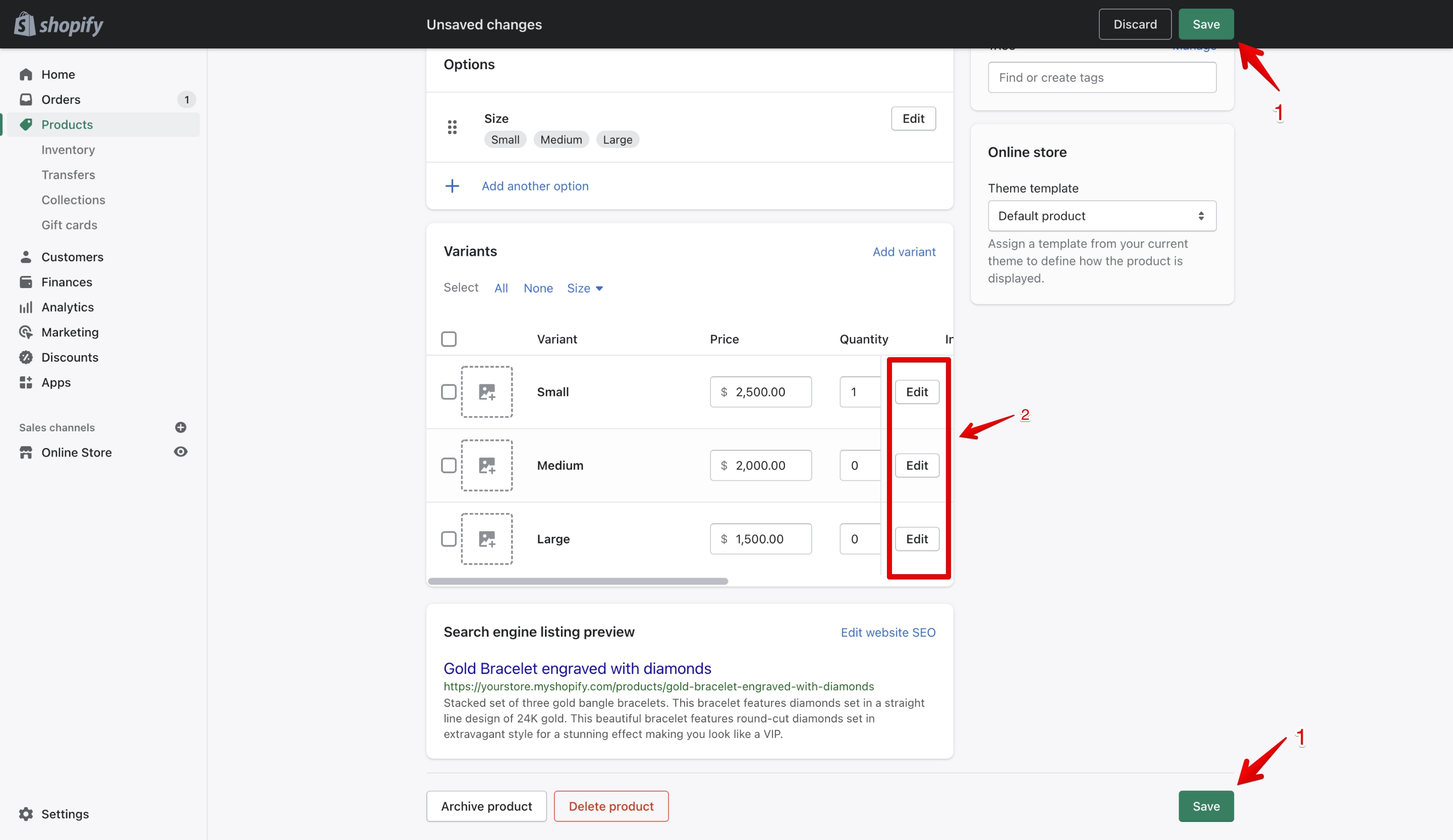Click the Settings gear icon
1453x840 pixels.
26,814
